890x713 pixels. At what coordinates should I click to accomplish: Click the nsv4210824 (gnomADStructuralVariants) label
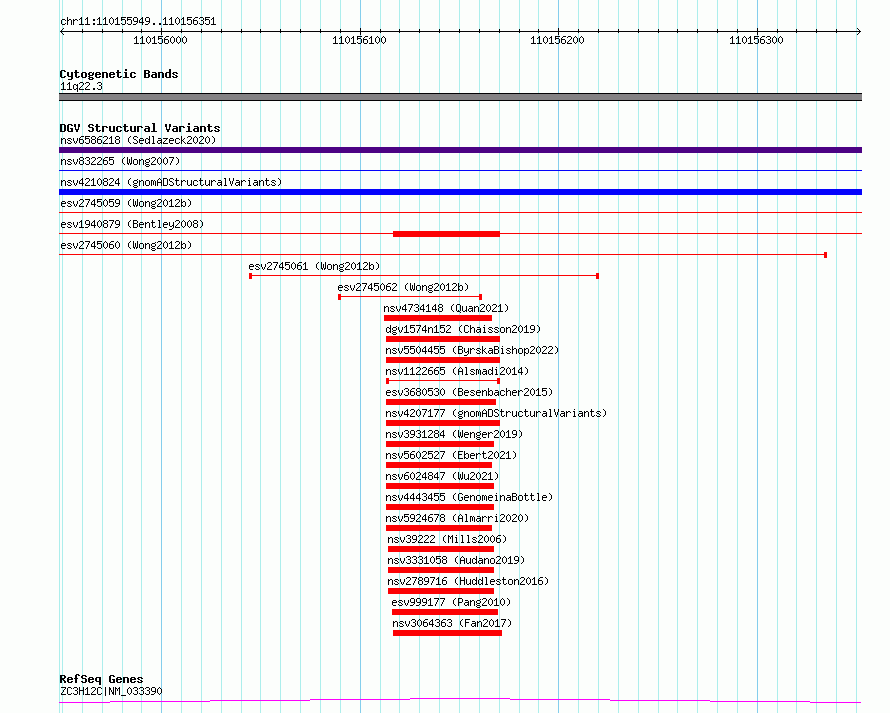(x=171, y=182)
